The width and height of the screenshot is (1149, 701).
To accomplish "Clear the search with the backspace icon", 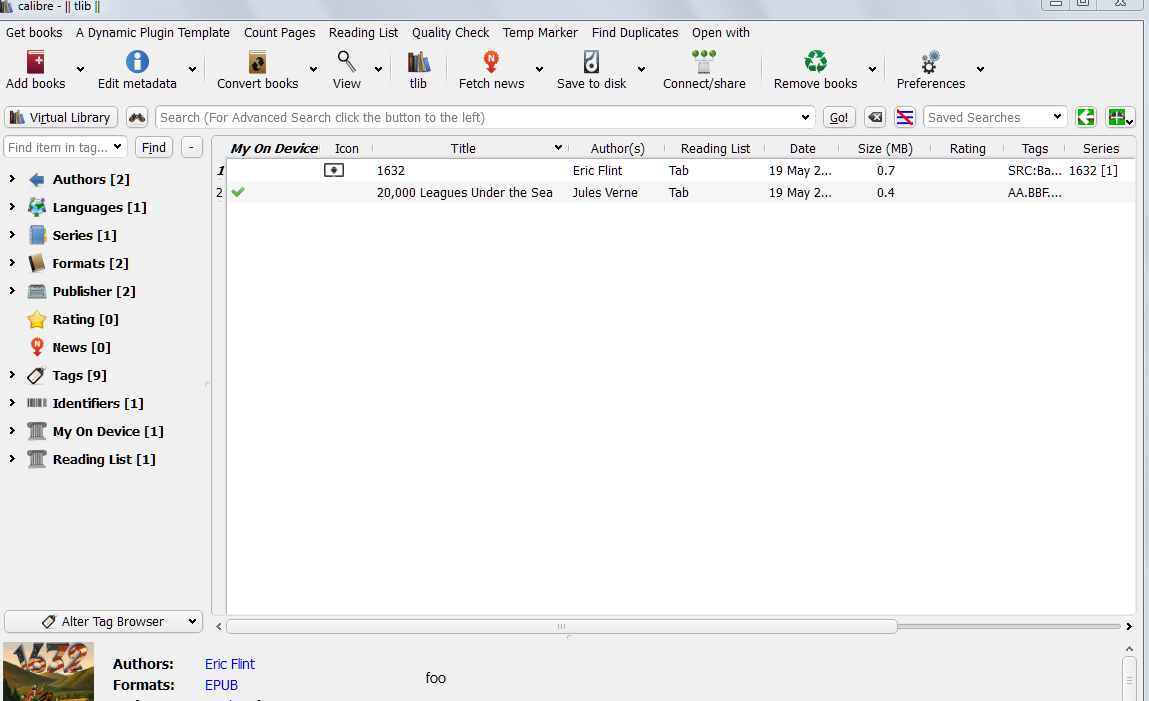I will click(875, 117).
